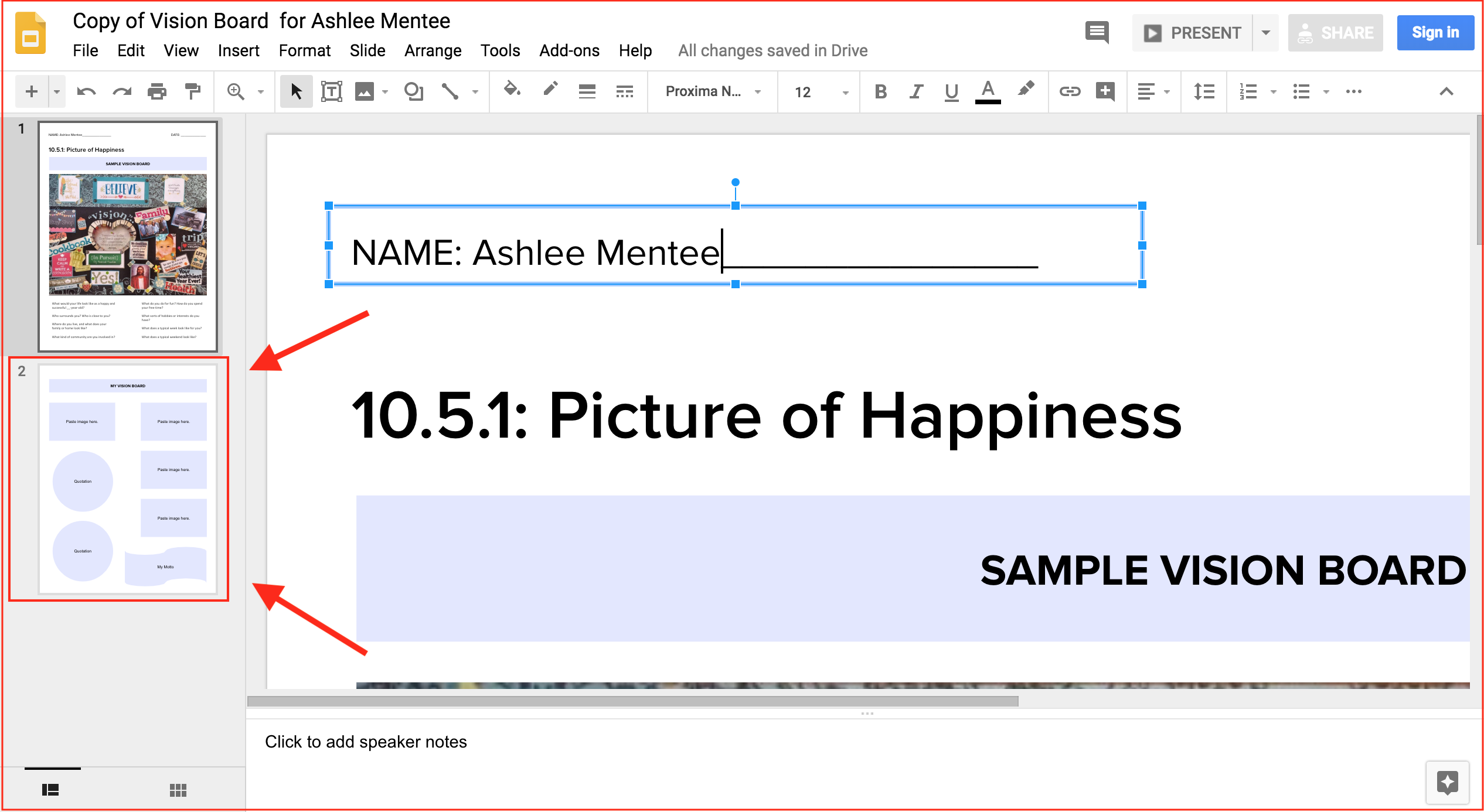Click the Sign in button

1435,33
